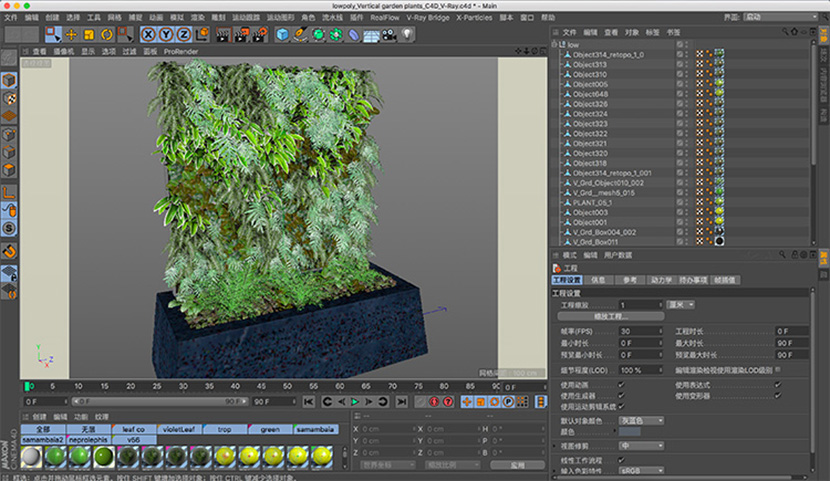The width and height of the screenshot is (830, 481).
Task: Open the 厘米 project scale unit dropdown
Action: click(x=680, y=305)
